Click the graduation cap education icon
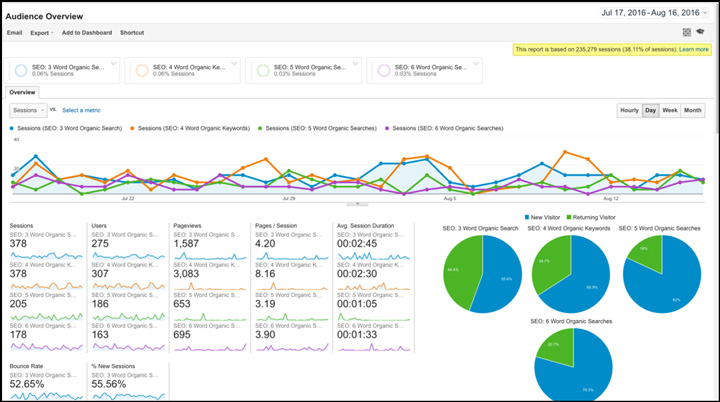Image resolution: width=720 pixels, height=402 pixels. 701,32
